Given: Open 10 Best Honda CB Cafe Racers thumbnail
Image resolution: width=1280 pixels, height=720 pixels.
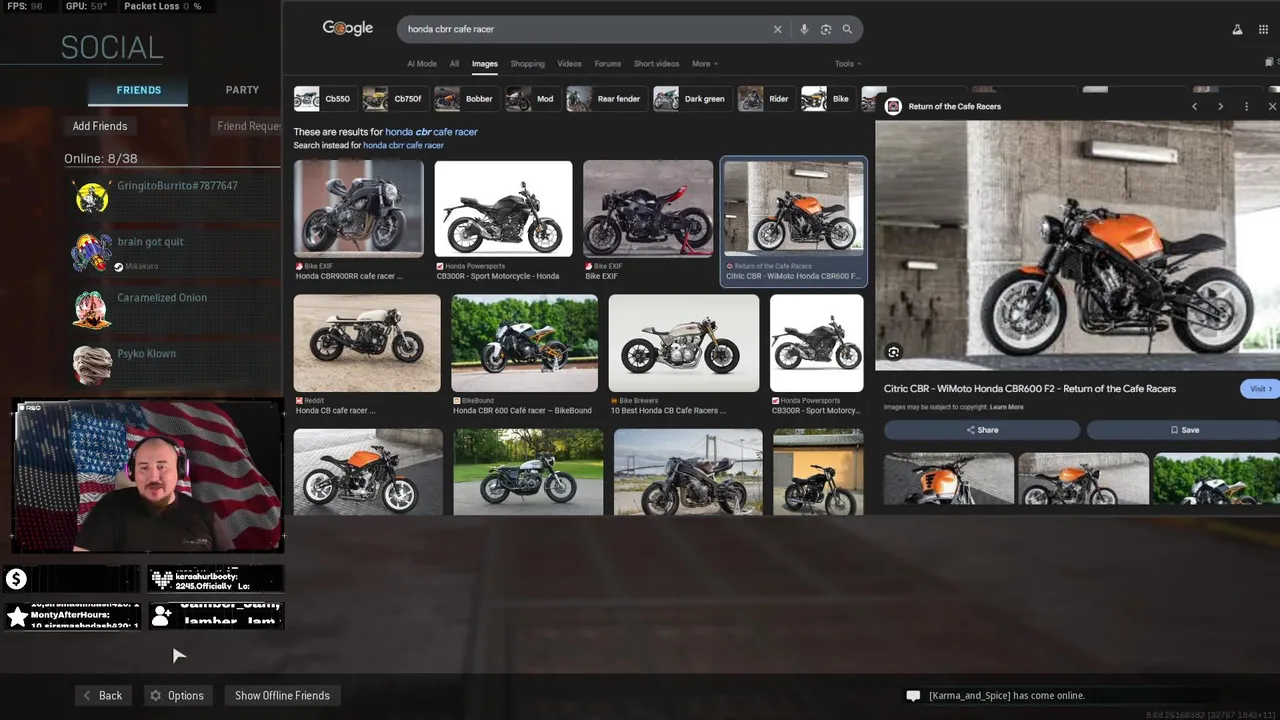Looking at the screenshot, I should point(683,343).
